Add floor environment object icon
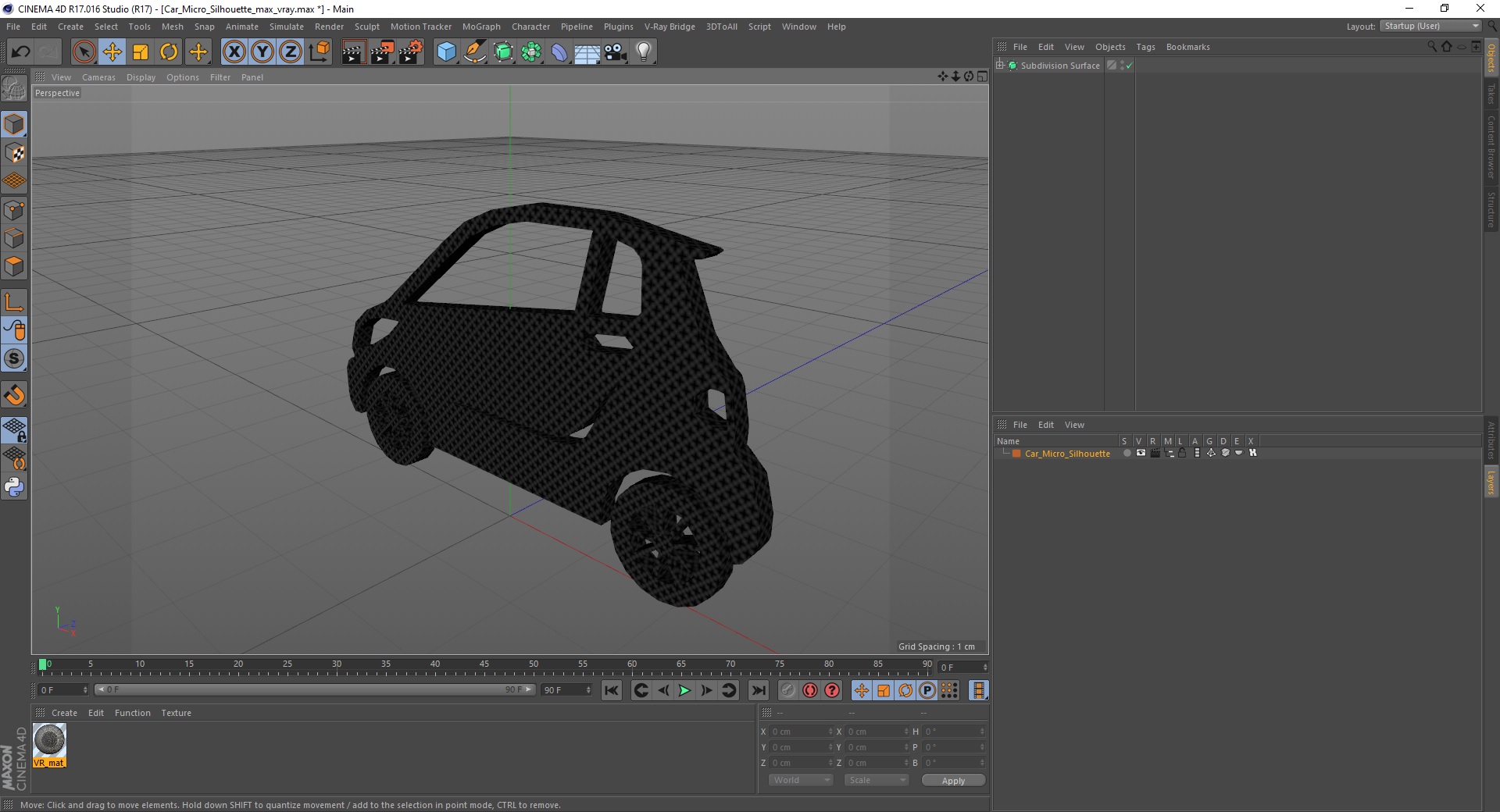 (587, 52)
